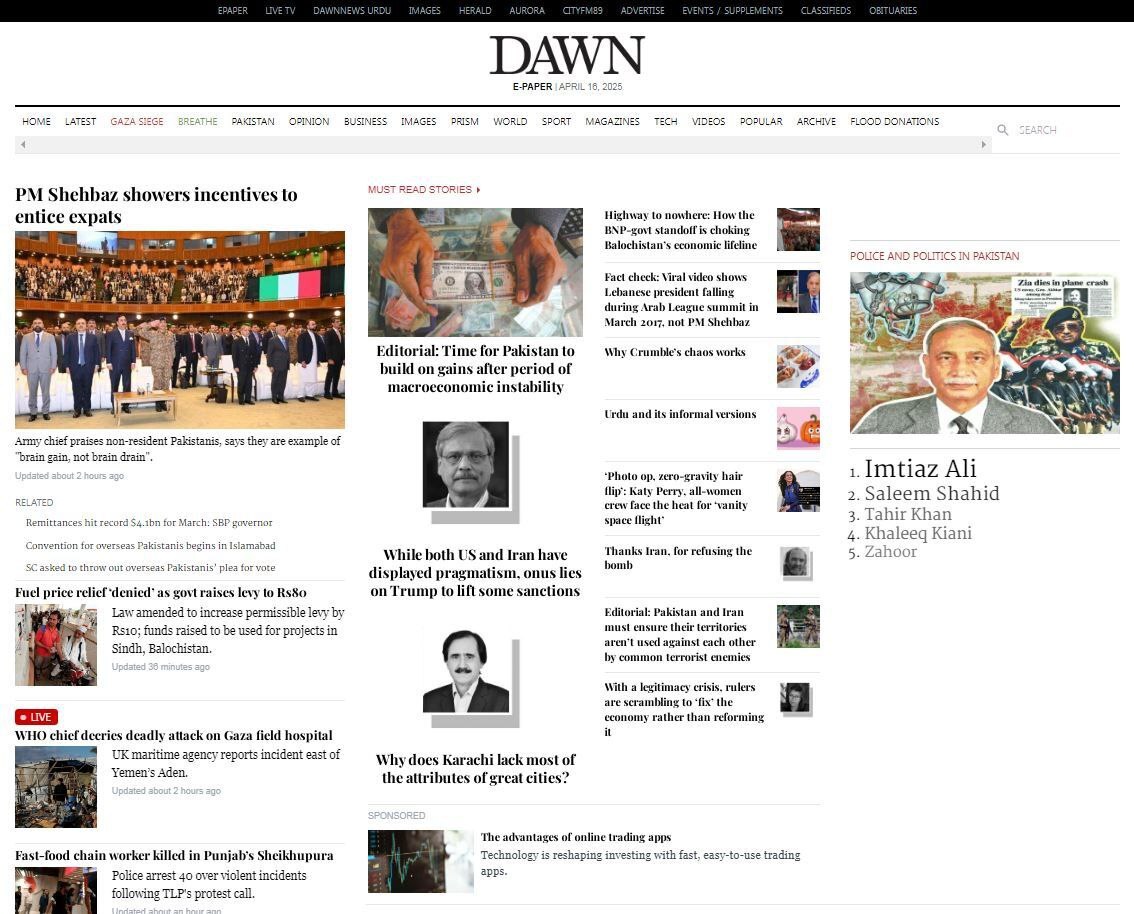Open the convention hall lead photo
Viewport: 1134px width, 914px height.
click(180, 330)
